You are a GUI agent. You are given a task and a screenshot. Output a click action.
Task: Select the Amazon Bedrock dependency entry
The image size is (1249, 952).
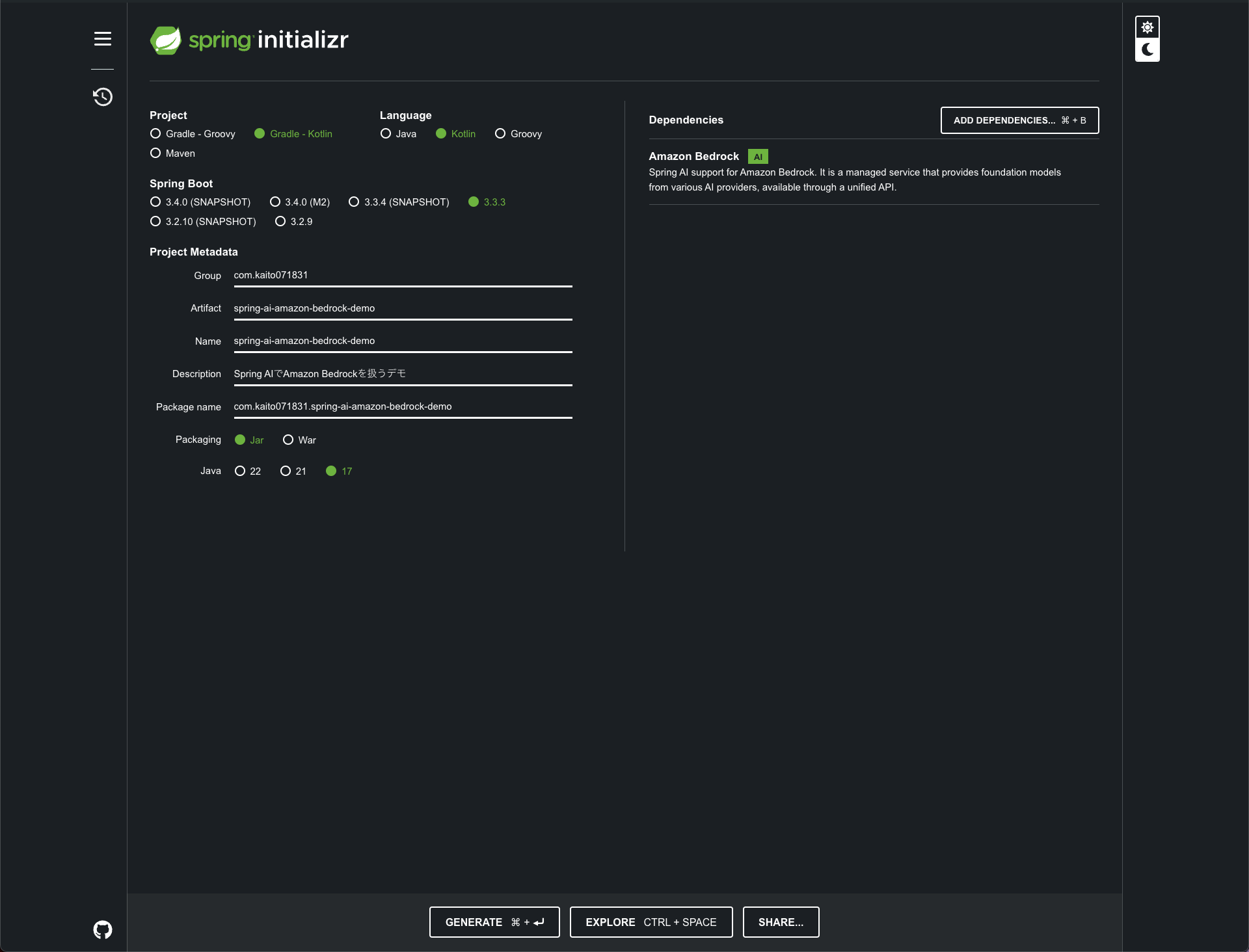pyautogui.click(x=693, y=157)
